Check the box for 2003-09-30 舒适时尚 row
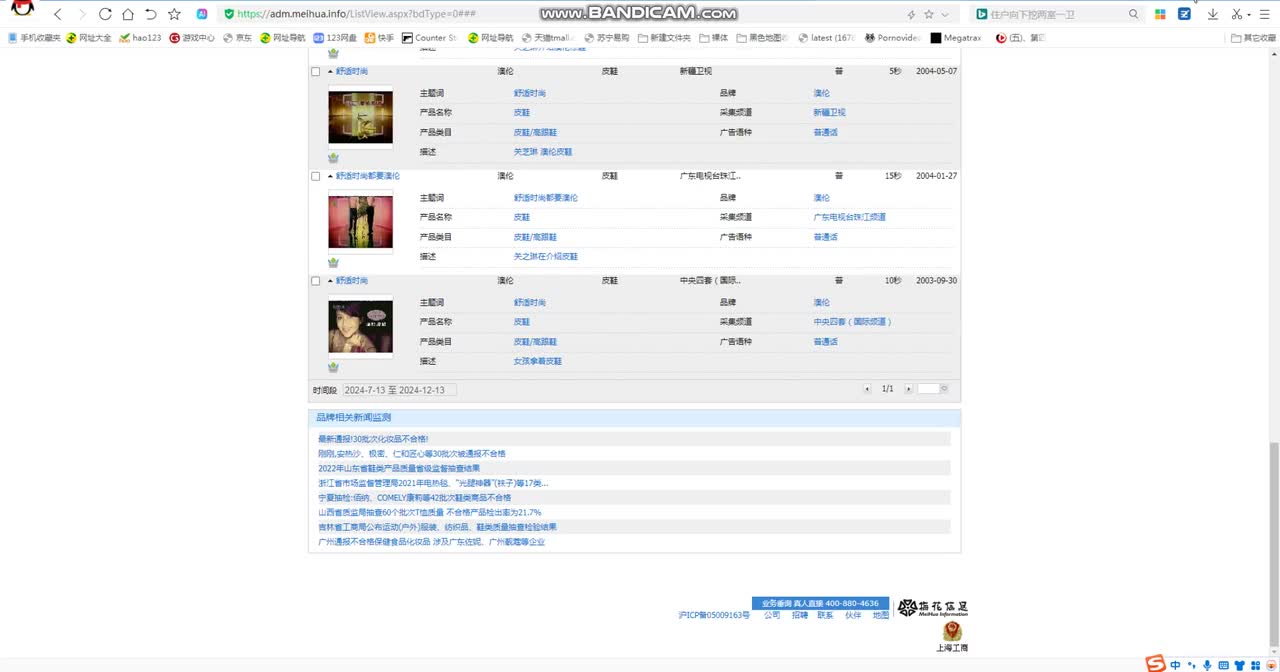 [x=316, y=281]
